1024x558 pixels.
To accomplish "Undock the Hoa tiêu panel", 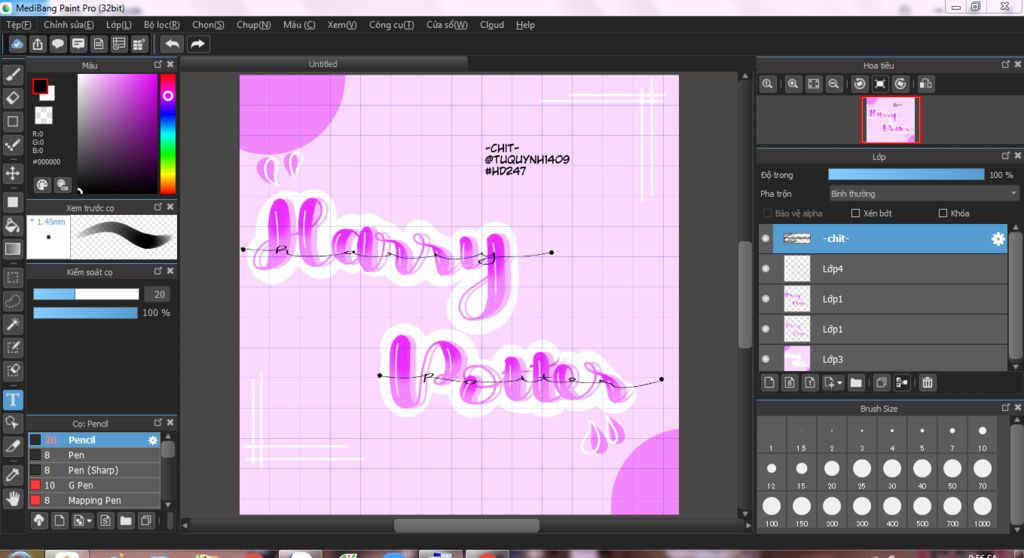I will pyautogui.click(x=1006, y=65).
